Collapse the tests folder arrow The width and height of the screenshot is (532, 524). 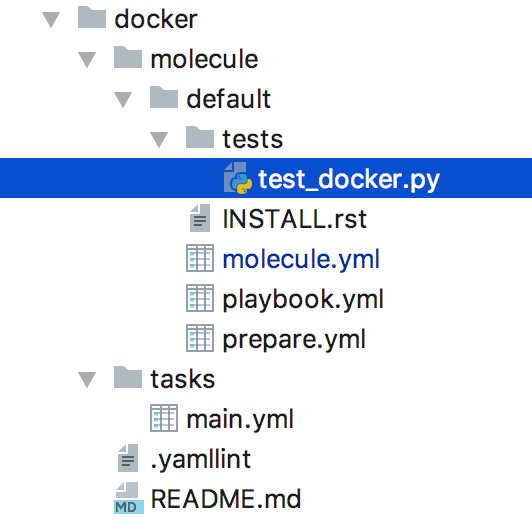pos(159,140)
